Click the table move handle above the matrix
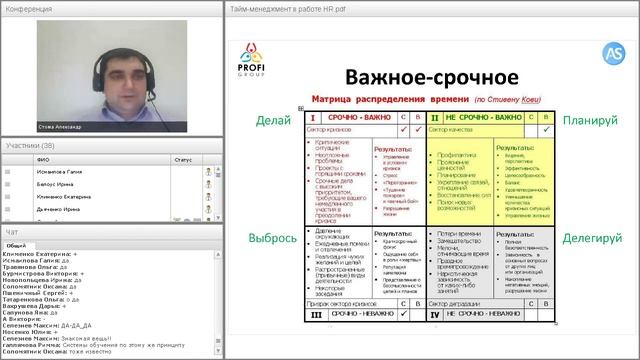This screenshot has height=360, width=640. coord(301,108)
